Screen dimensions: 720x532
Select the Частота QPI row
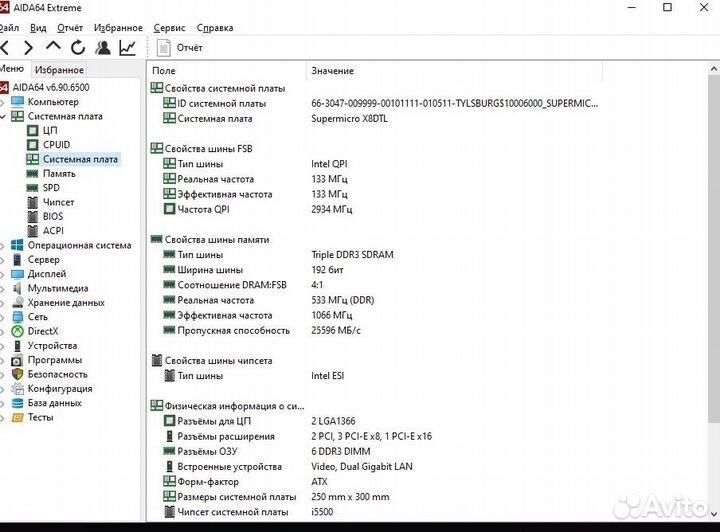click(x=258, y=209)
